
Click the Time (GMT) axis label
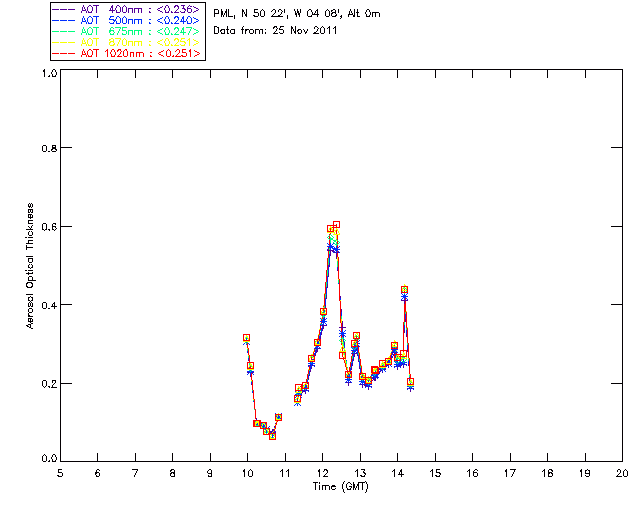pos(341,487)
